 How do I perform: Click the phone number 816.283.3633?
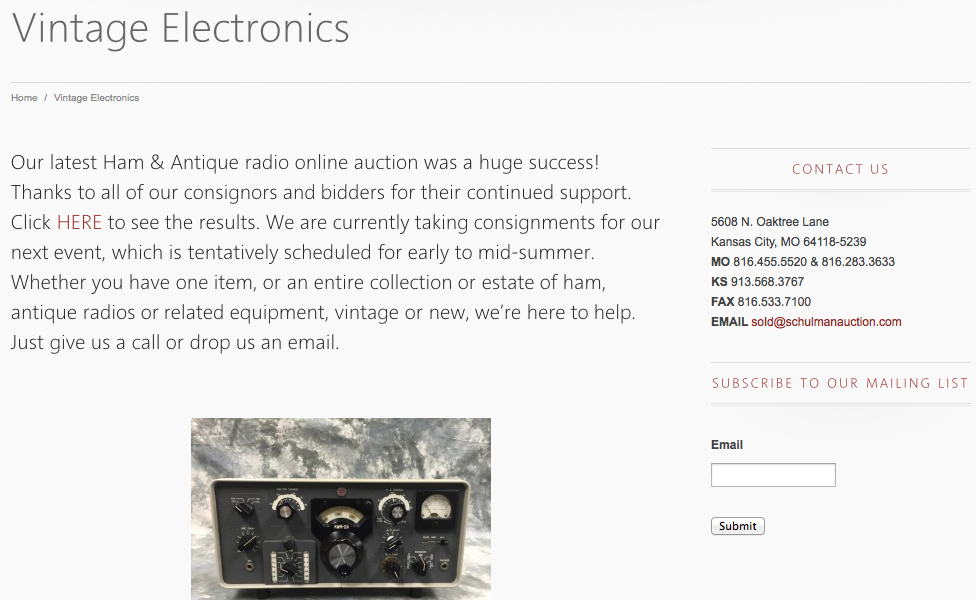[x=858, y=262]
